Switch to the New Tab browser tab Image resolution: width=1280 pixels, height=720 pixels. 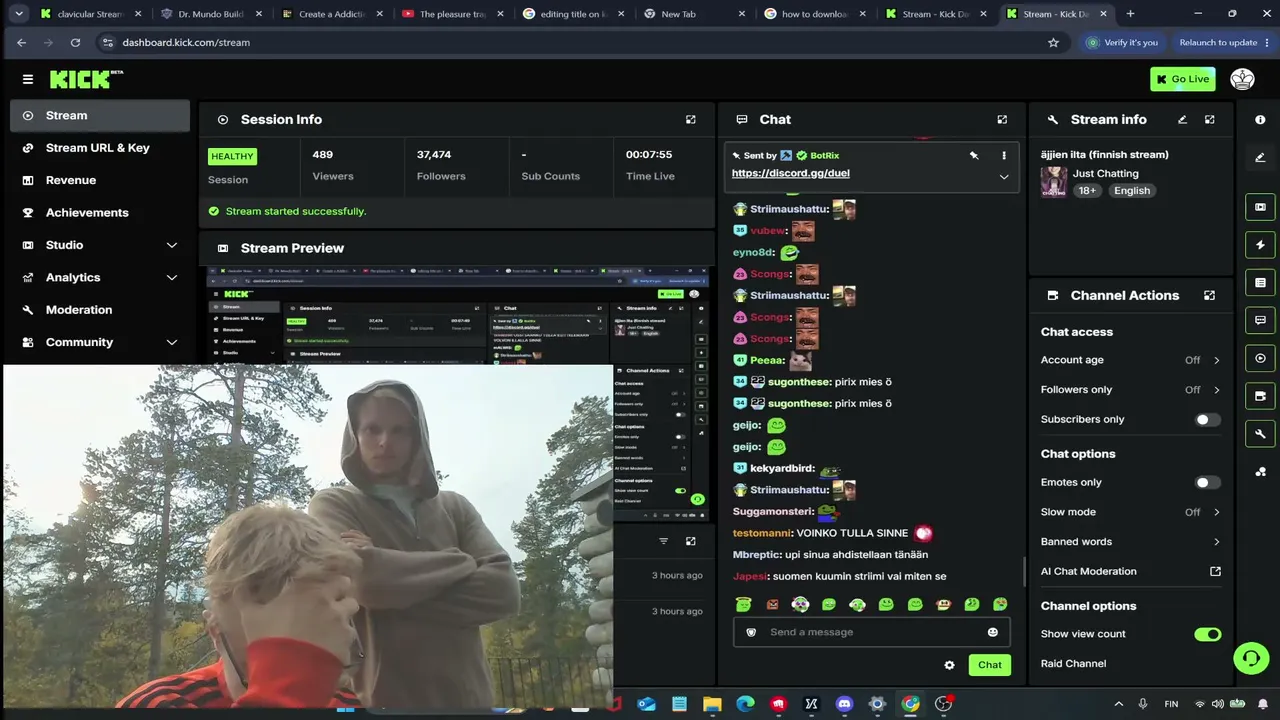(x=694, y=14)
